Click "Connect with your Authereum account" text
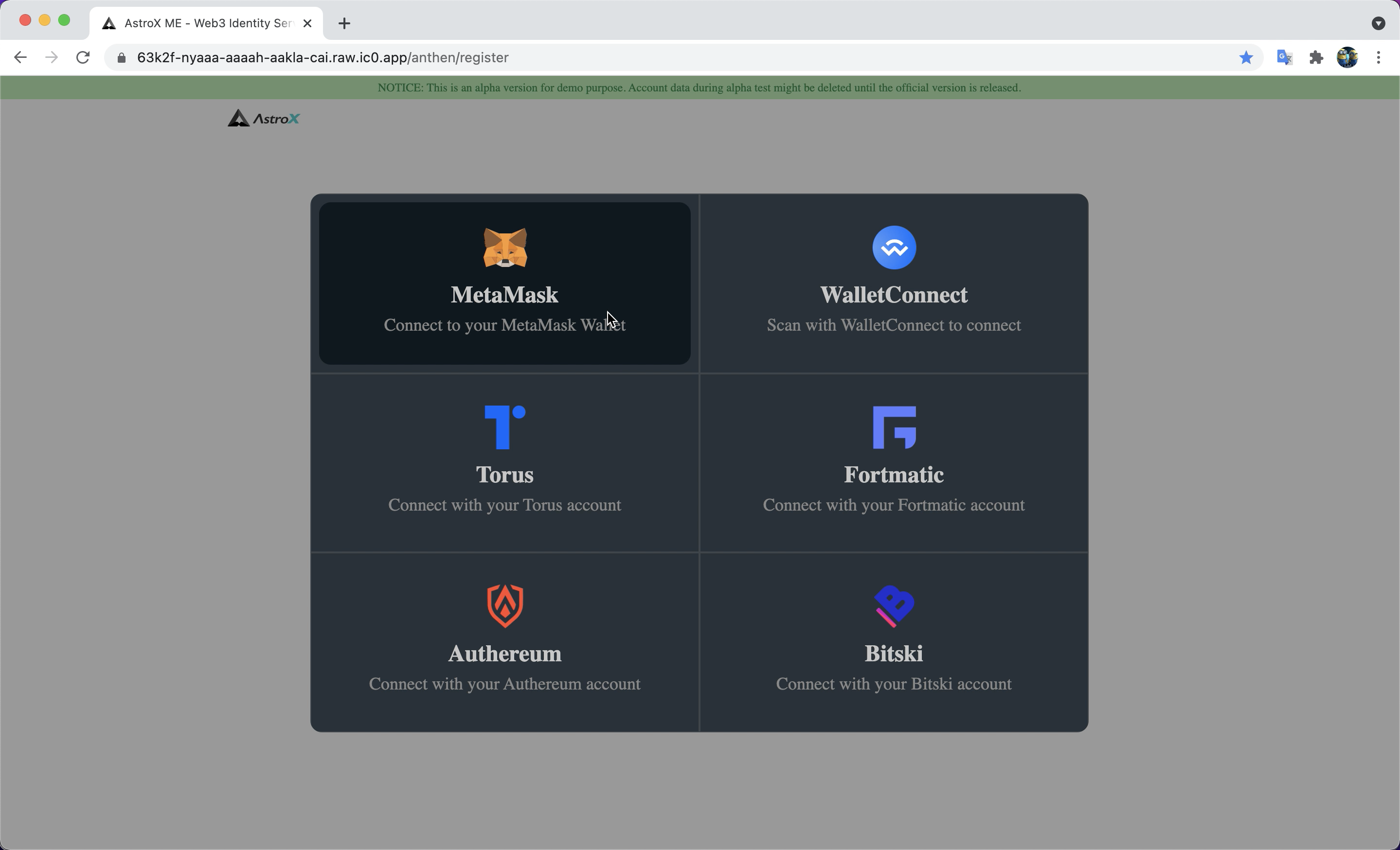Screen dimensions: 1400x850 [x=504, y=684]
